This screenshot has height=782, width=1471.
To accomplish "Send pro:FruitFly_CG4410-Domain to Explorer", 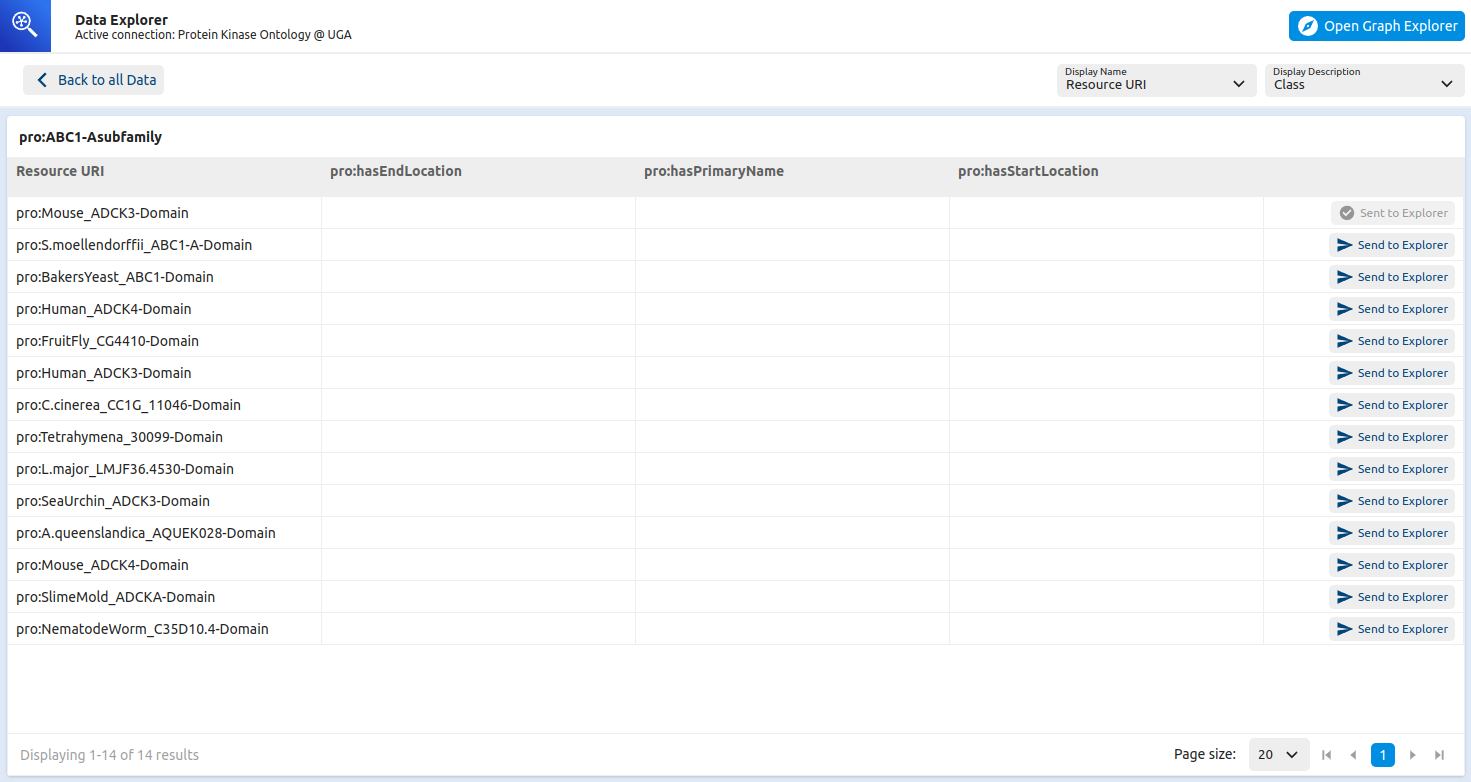I will pyautogui.click(x=1391, y=341).
